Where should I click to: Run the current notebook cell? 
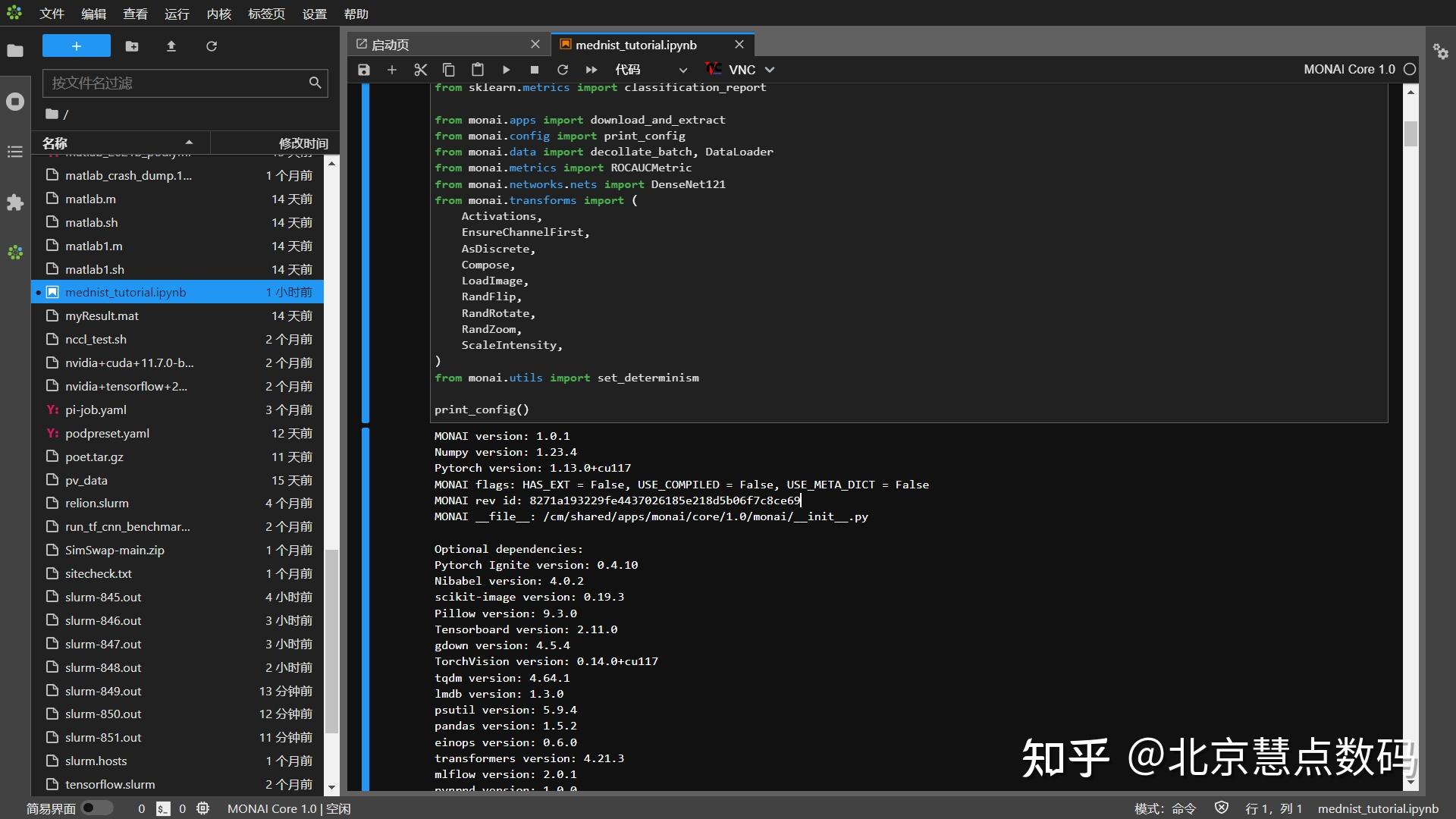click(x=506, y=69)
